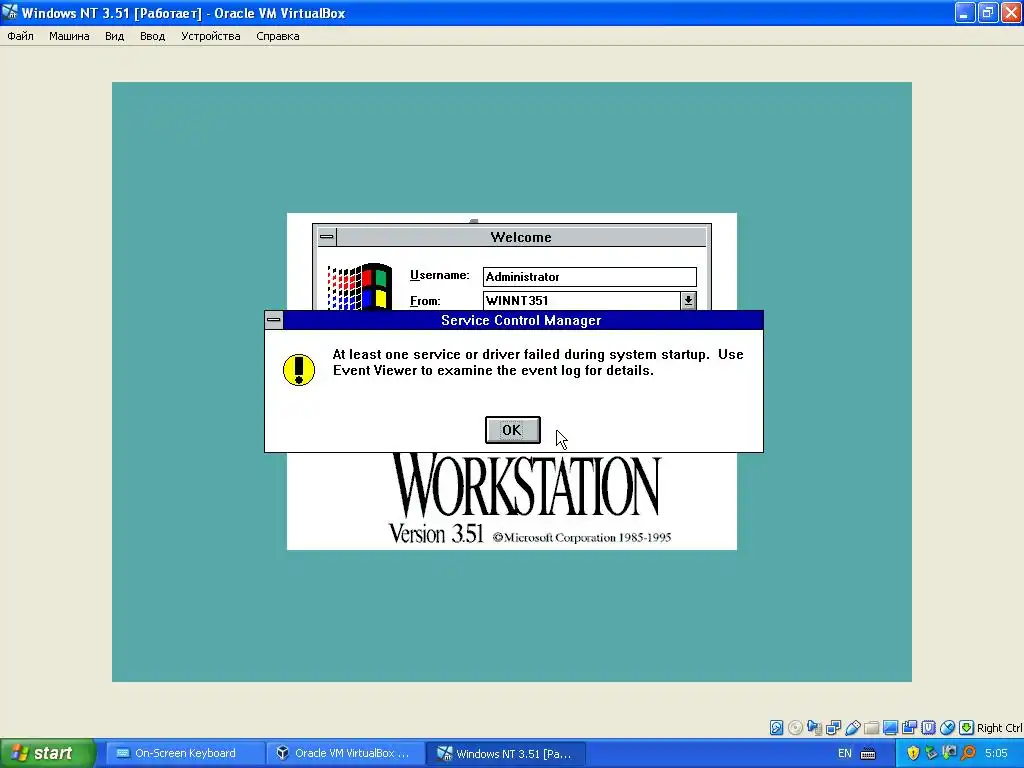This screenshot has width=1024, height=768.
Task: Open Service Control Manager system menu box
Action: (x=274, y=320)
